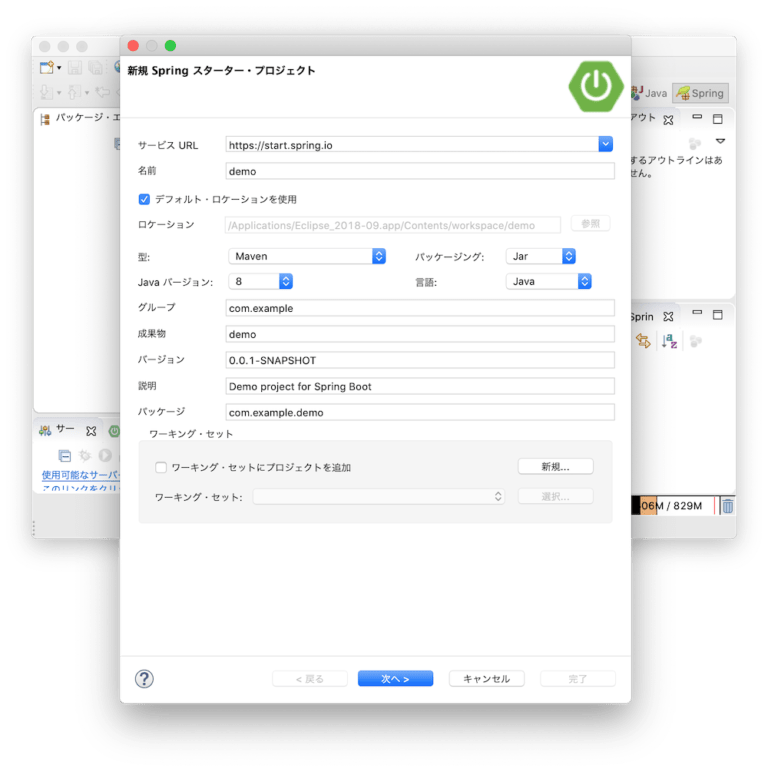The image size is (768, 772).
Task: Click the name field containing demo
Action: click(x=420, y=171)
